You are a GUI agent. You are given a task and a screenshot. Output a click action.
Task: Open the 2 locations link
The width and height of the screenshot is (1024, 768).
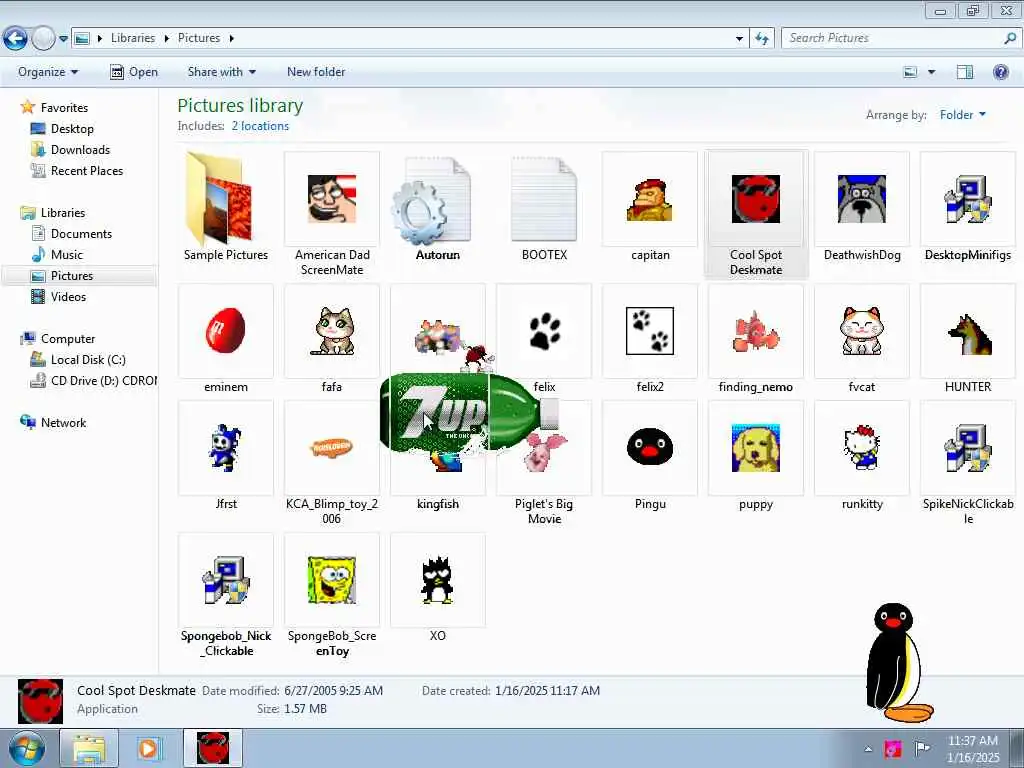coord(260,126)
